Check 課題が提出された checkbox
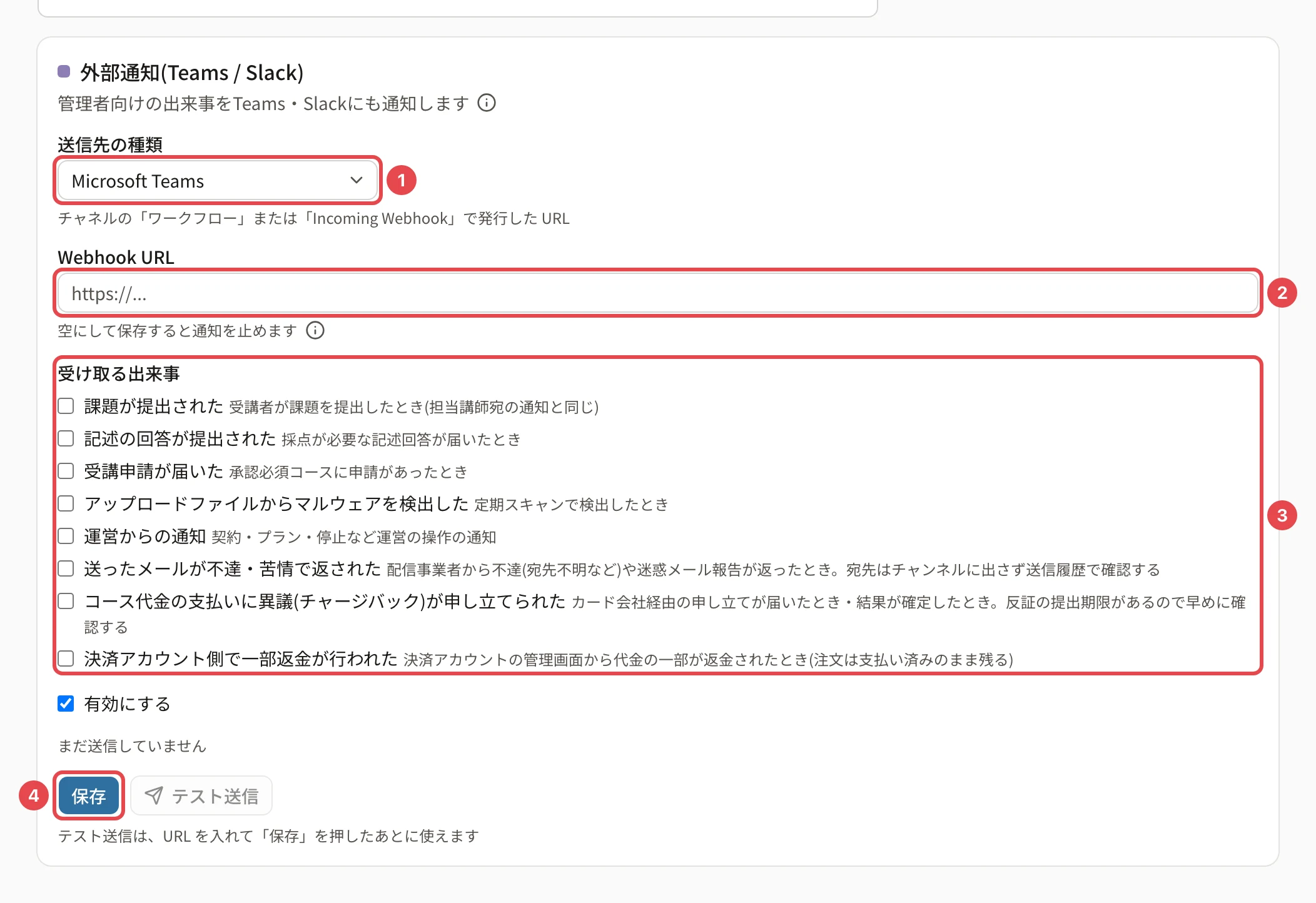 click(66, 406)
